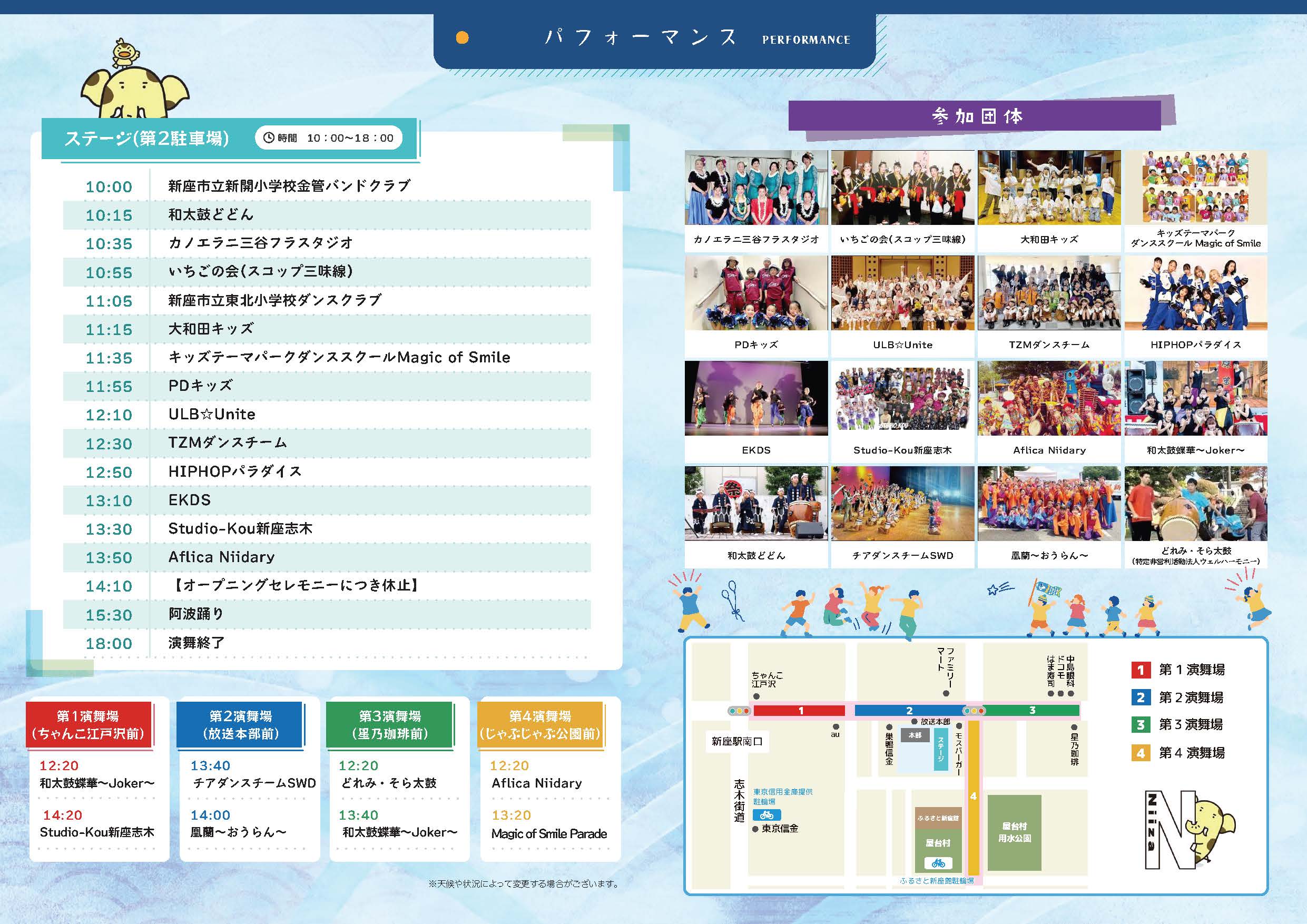Click the traffic light icon near 新座駅南口
This screenshot has width=1307, height=924.
pos(739,711)
